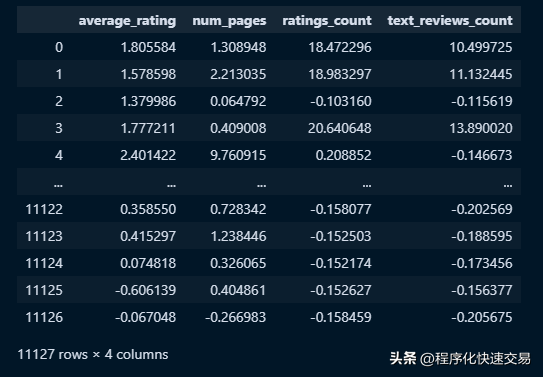
Task: Click num_pages value 0.728342
Action: coord(238,209)
